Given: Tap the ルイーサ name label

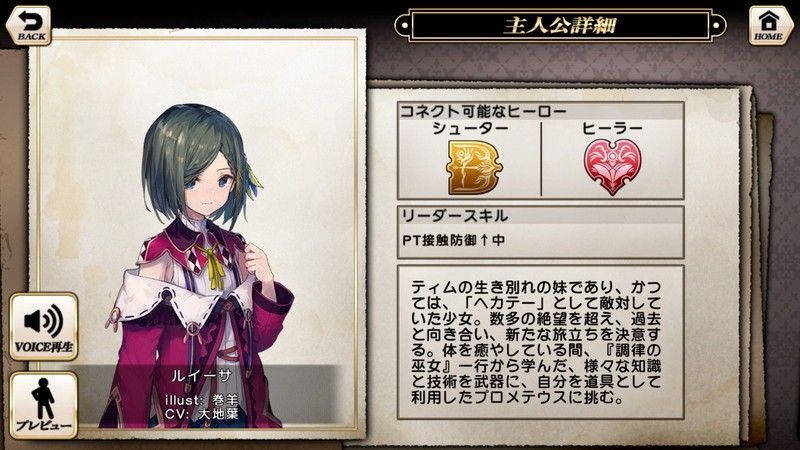Looking at the screenshot, I should click(x=202, y=376).
